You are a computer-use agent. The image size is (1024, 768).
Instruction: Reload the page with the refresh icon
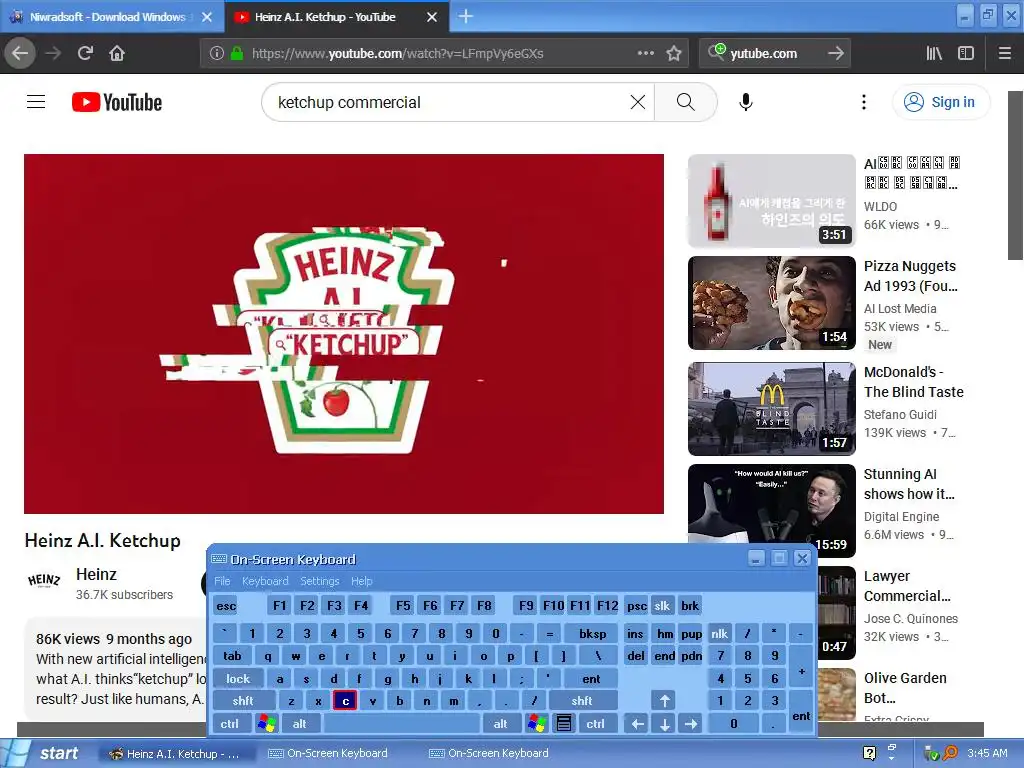point(85,54)
